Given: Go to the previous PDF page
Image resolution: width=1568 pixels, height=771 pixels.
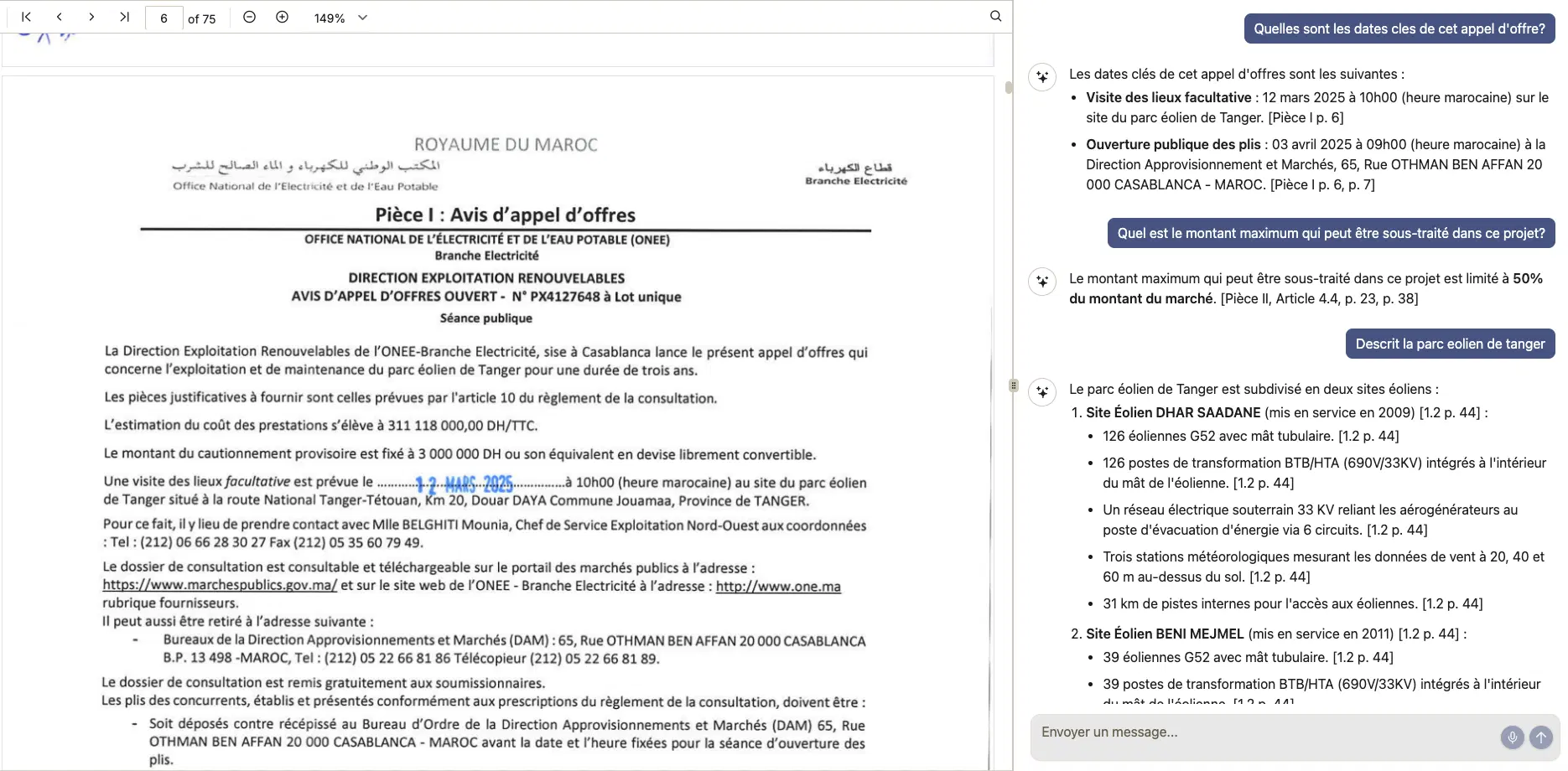Looking at the screenshot, I should [59, 17].
